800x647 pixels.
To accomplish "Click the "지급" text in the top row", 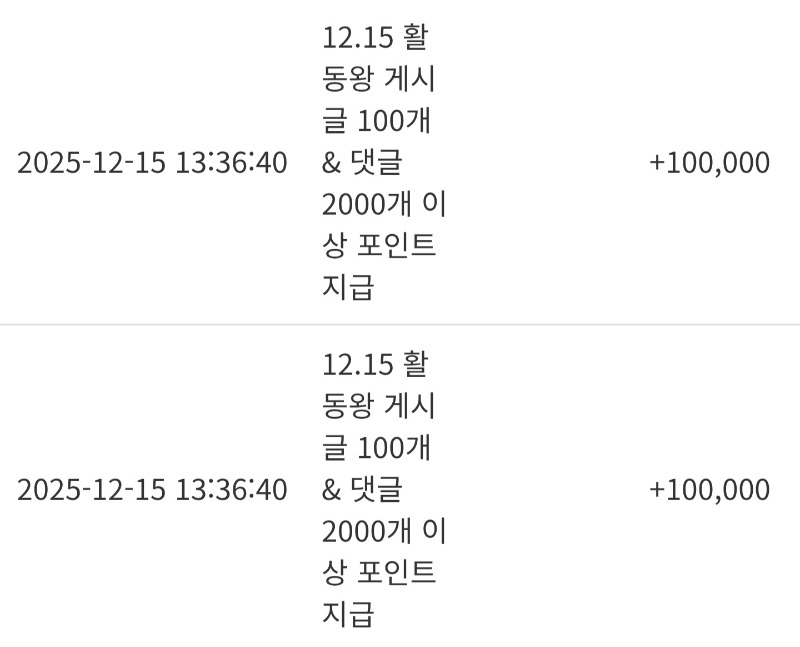I will pyautogui.click(x=348, y=288).
